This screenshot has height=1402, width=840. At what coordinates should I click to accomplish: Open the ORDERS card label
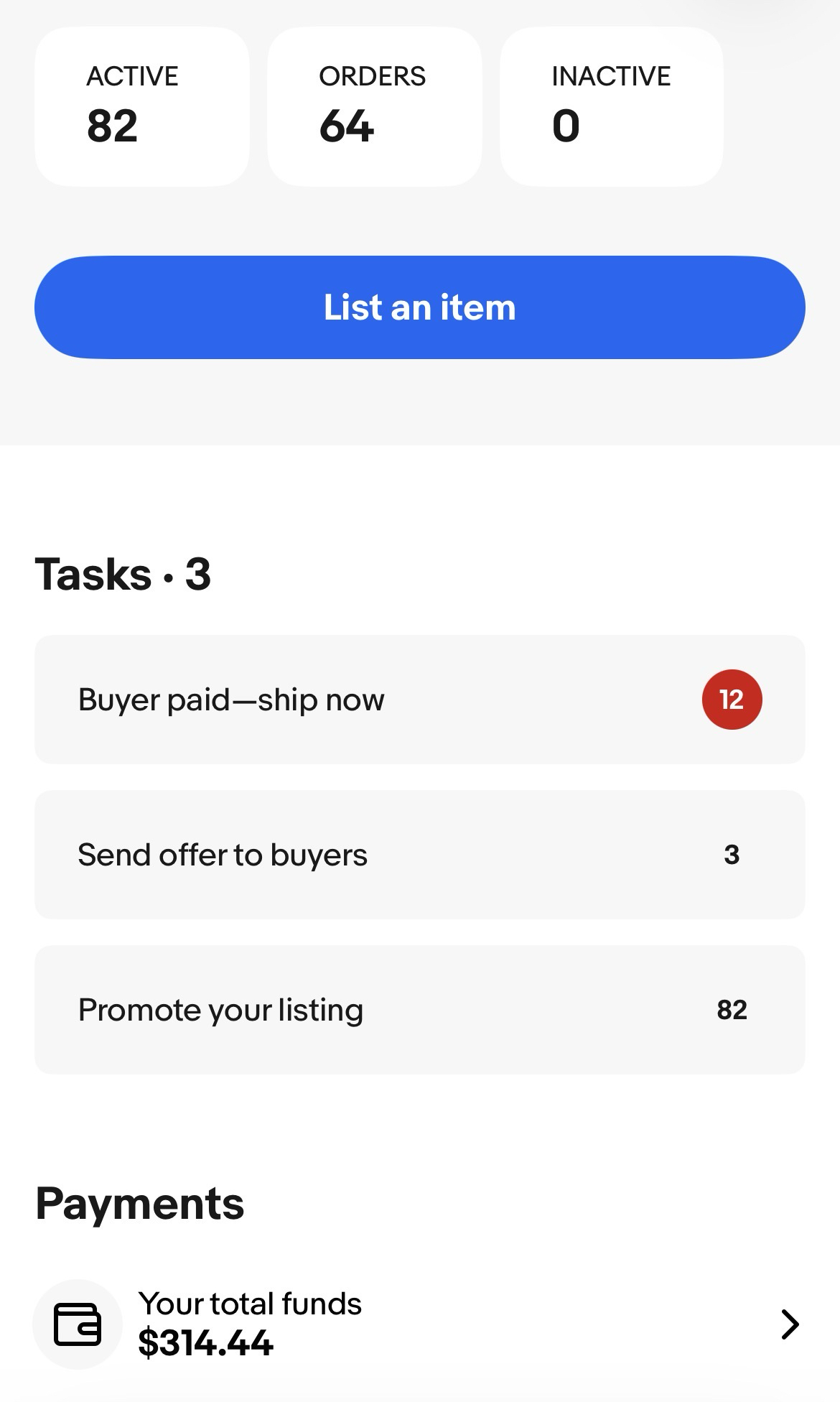(372, 76)
